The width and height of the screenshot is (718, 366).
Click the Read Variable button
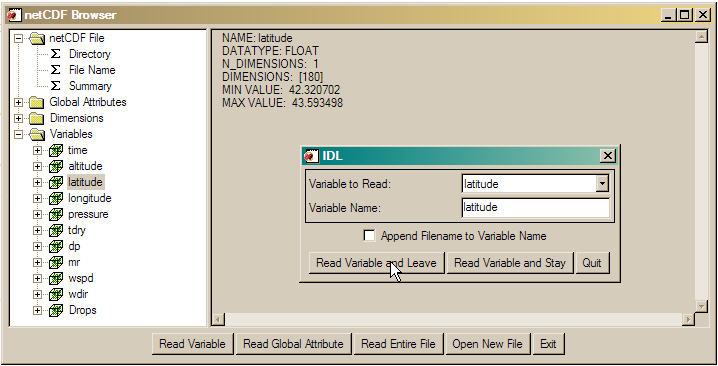coord(192,344)
